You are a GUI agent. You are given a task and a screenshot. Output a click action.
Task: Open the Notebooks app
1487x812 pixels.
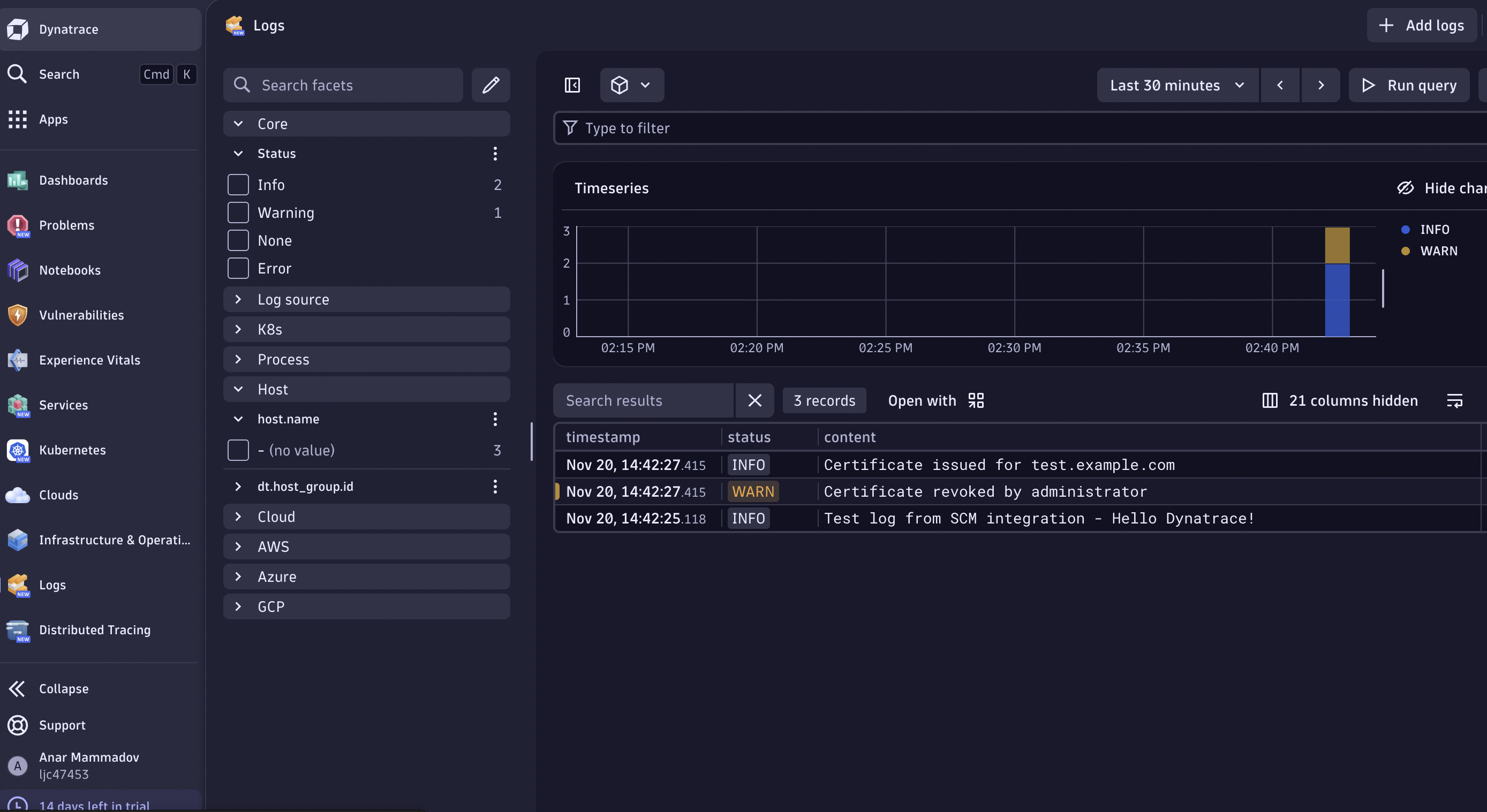coord(70,270)
